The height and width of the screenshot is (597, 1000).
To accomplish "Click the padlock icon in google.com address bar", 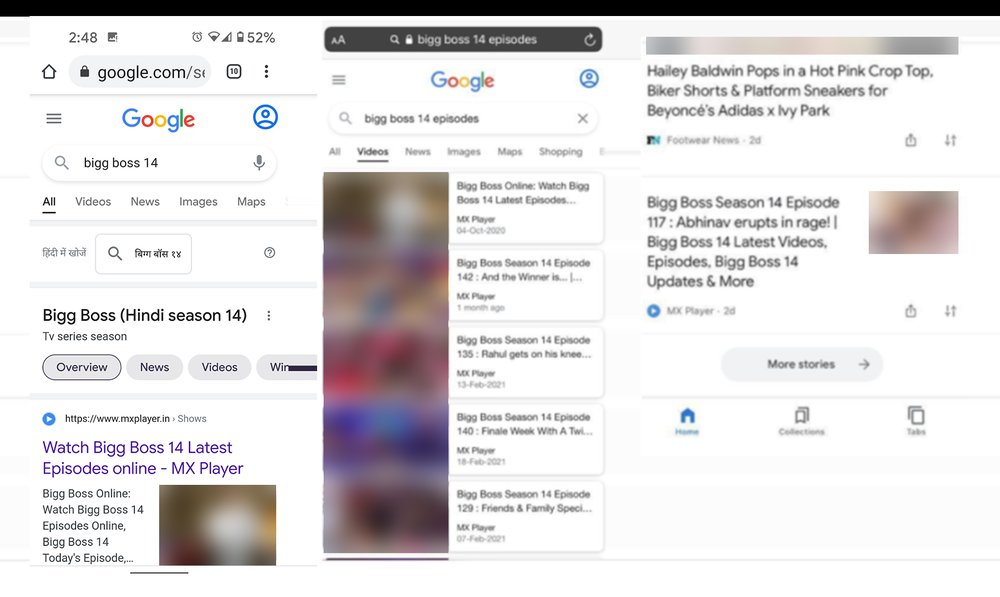I will 84,72.
